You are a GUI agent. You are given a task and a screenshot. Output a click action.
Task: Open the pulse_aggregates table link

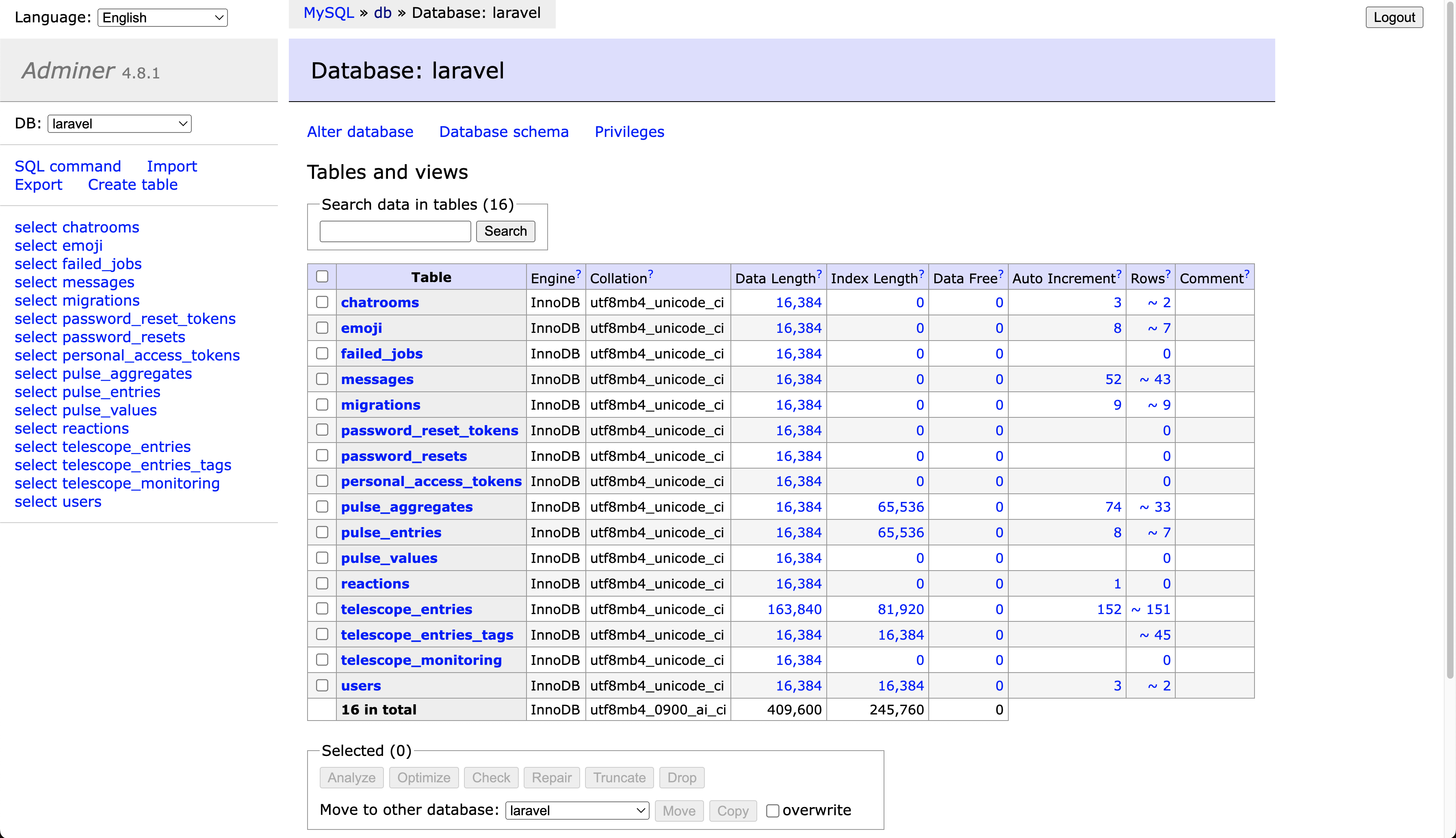[407, 507]
